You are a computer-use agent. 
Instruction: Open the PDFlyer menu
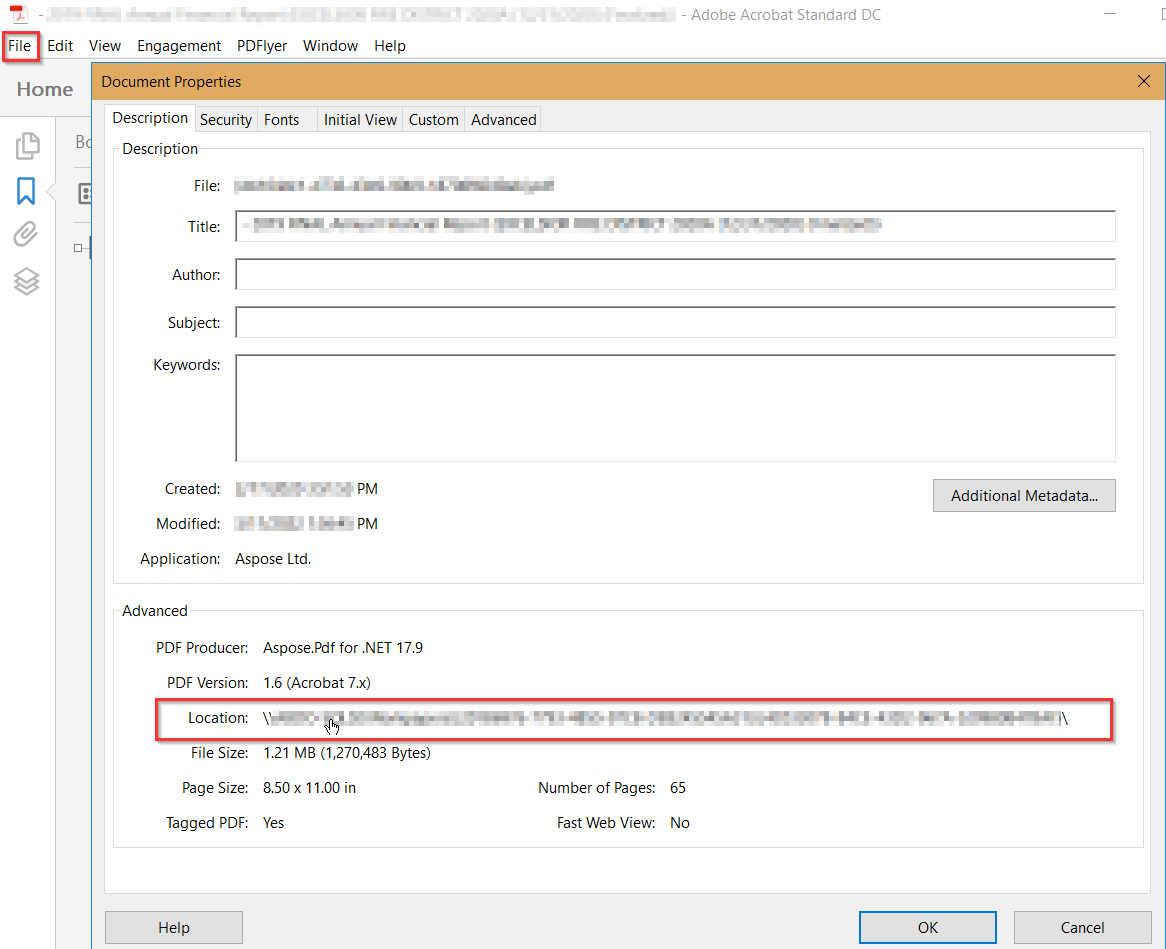pos(262,46)
